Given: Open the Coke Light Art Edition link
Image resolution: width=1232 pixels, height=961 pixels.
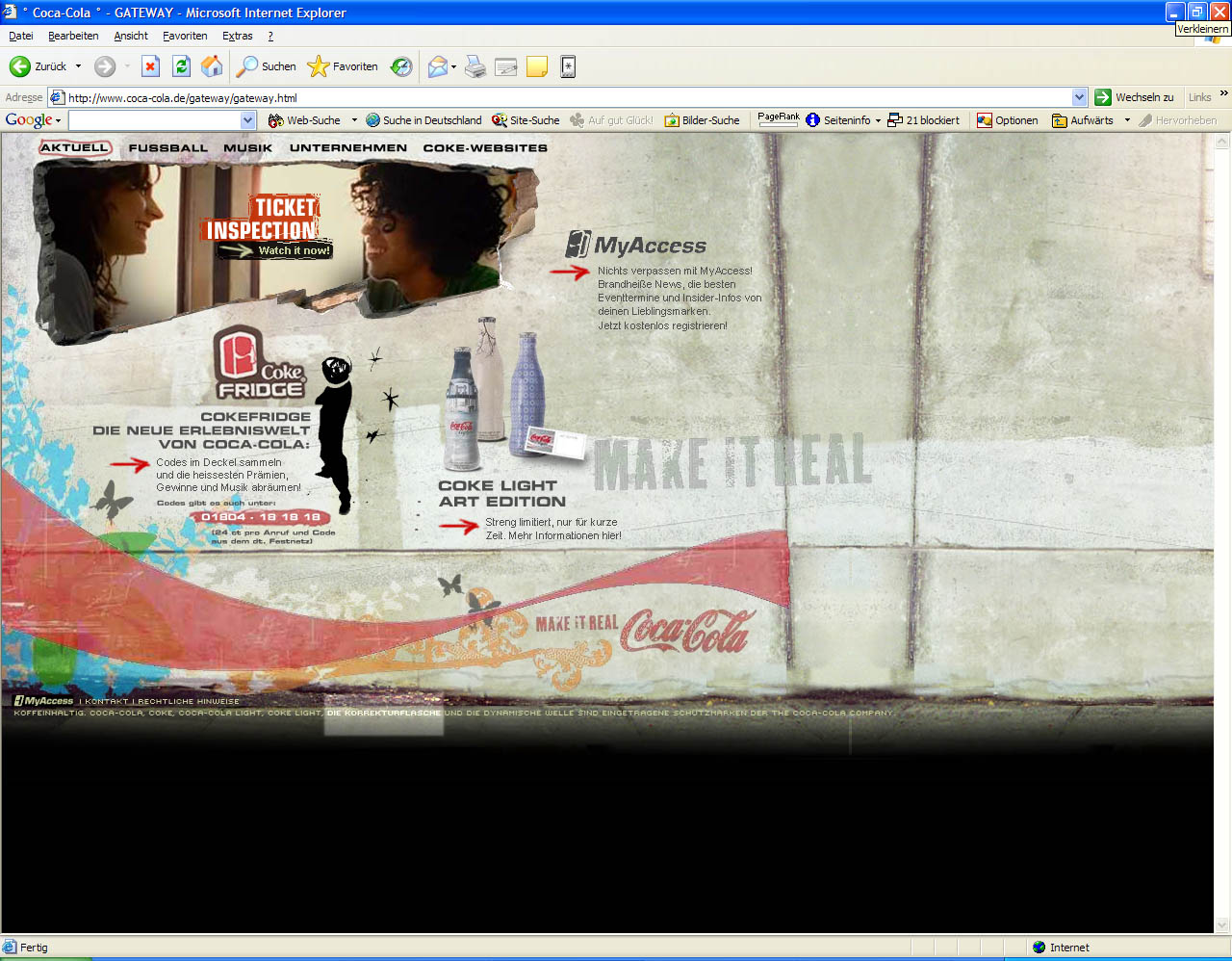Looking at the screenshot, I should click(x=502, y=493).
